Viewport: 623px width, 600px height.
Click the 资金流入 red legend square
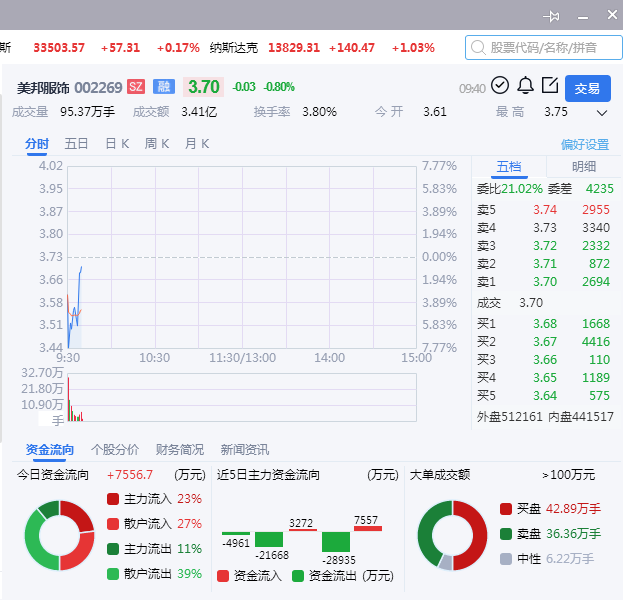[223, 576]
